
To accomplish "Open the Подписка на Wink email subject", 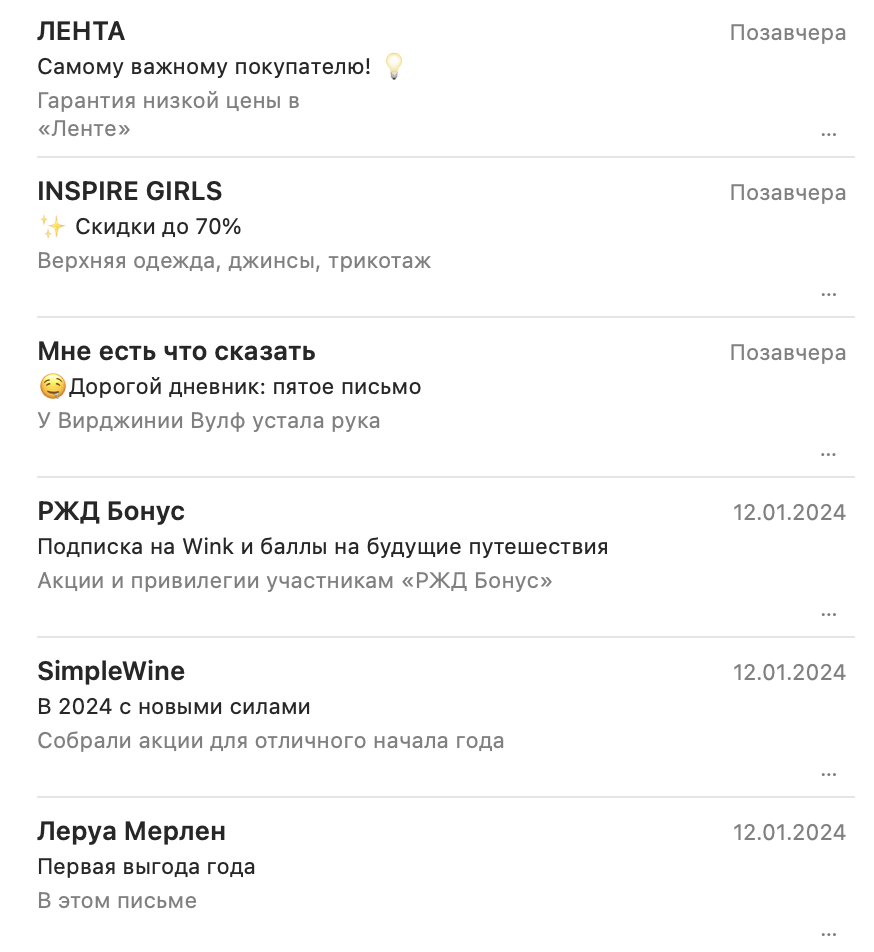I will [x=323, y=547].
